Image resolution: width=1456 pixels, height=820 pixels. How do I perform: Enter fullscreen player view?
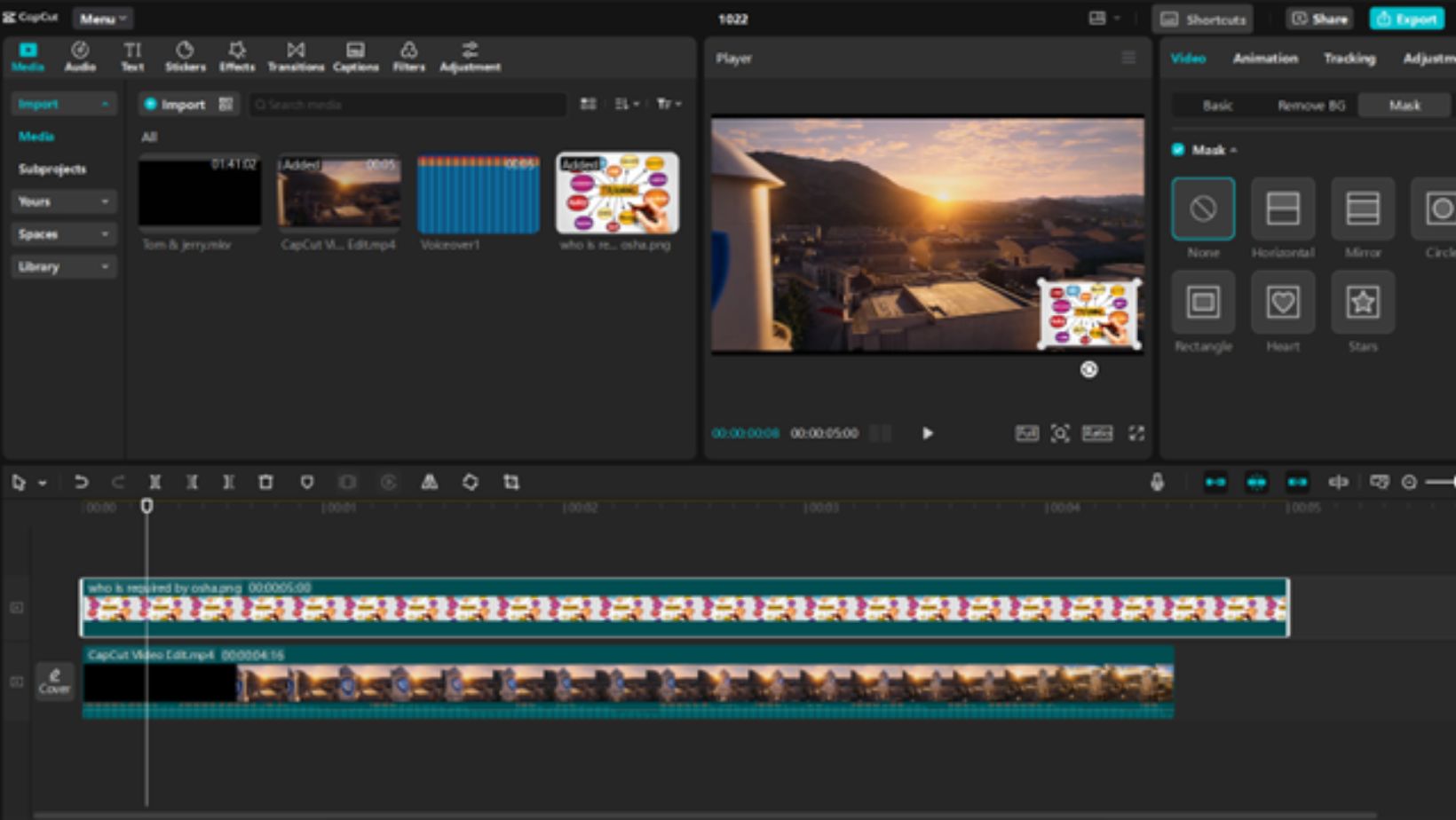point(1136,433)
